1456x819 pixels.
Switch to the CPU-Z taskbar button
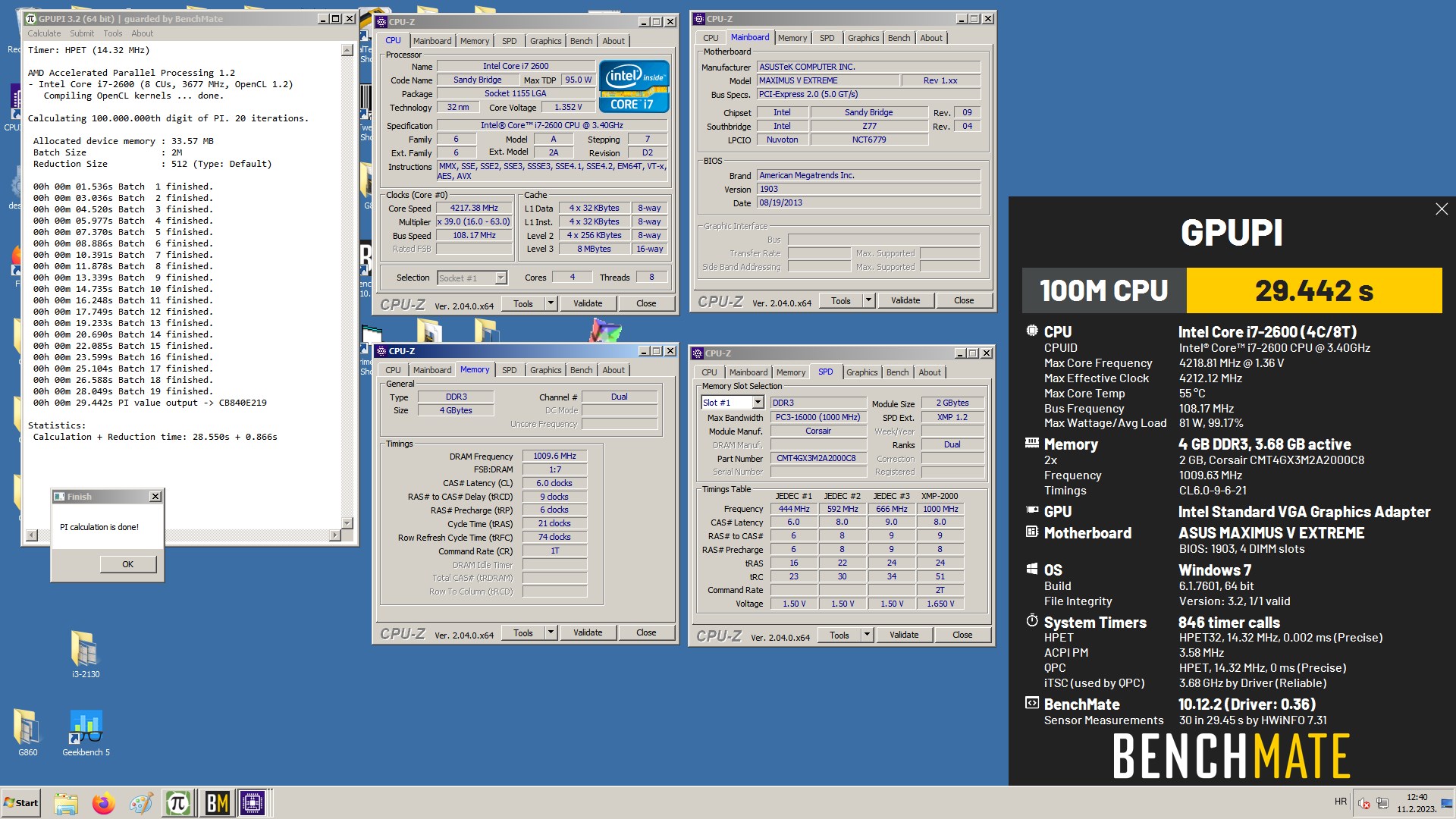253,803
